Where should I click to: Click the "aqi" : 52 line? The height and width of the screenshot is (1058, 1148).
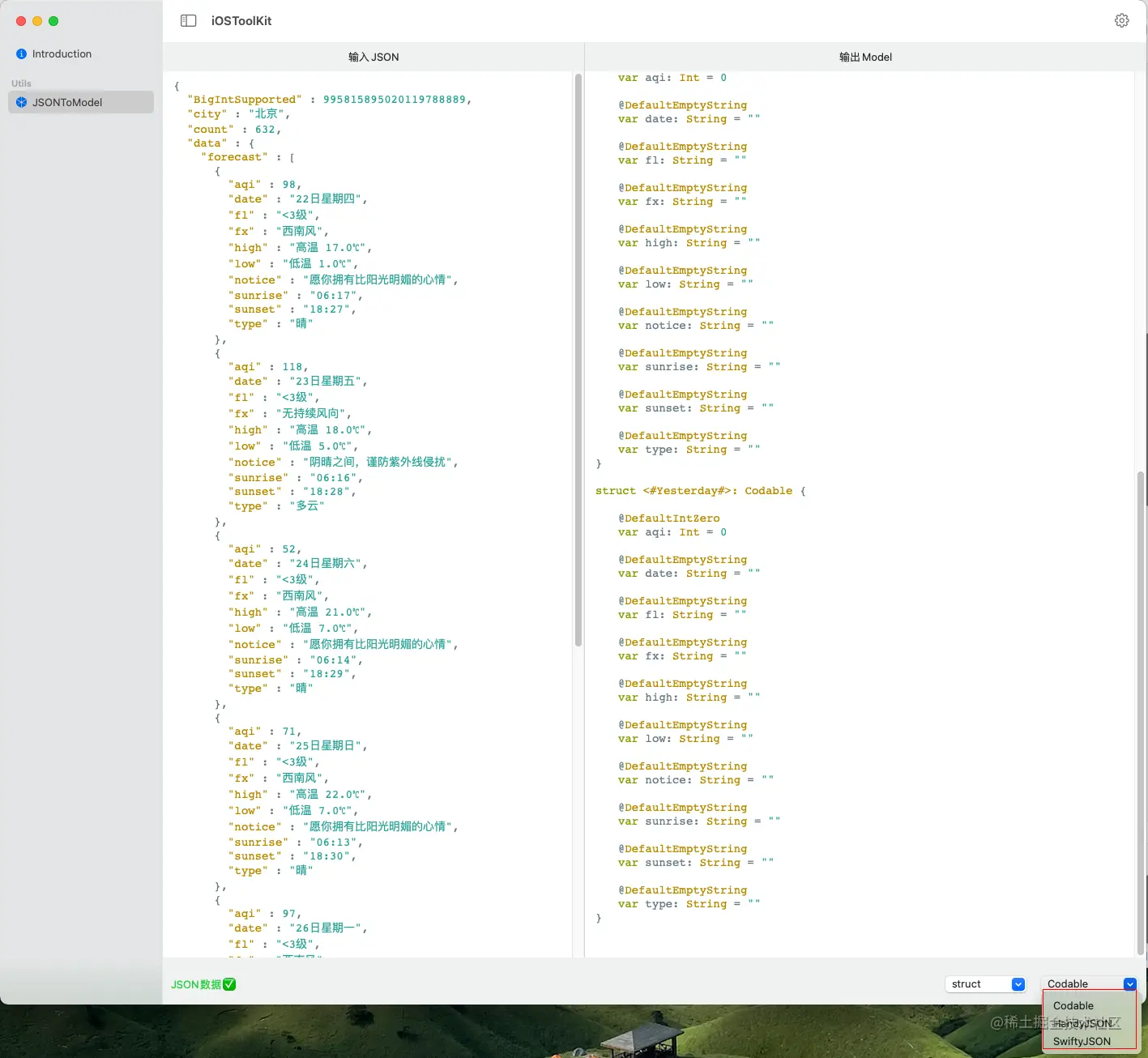(x=265, y=549)
